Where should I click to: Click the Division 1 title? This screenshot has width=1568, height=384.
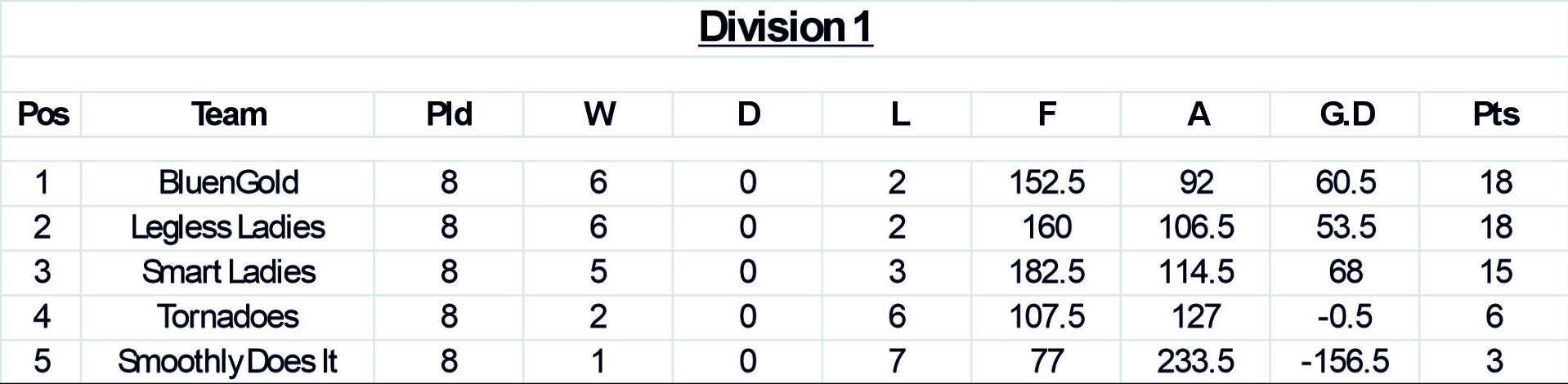coord(786,27)
